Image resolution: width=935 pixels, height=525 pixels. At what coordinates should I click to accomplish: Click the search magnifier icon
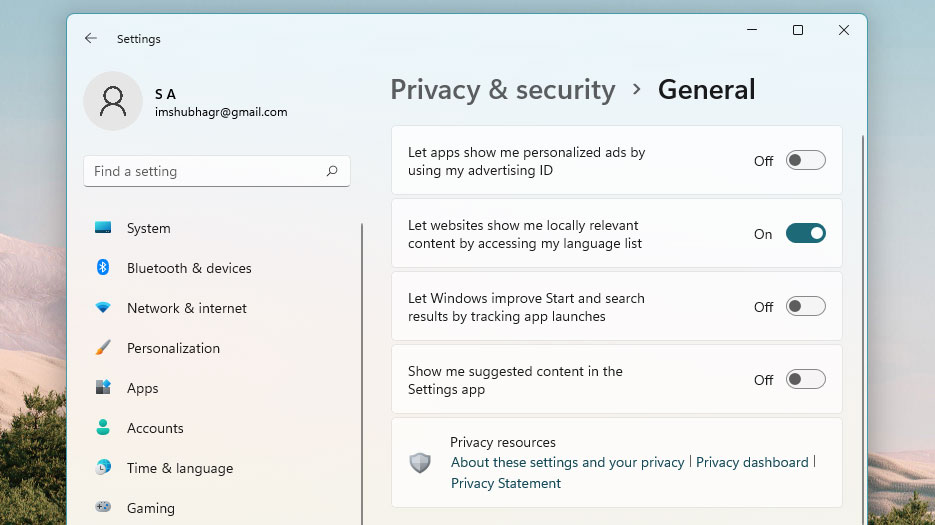(x=332, y=171)
